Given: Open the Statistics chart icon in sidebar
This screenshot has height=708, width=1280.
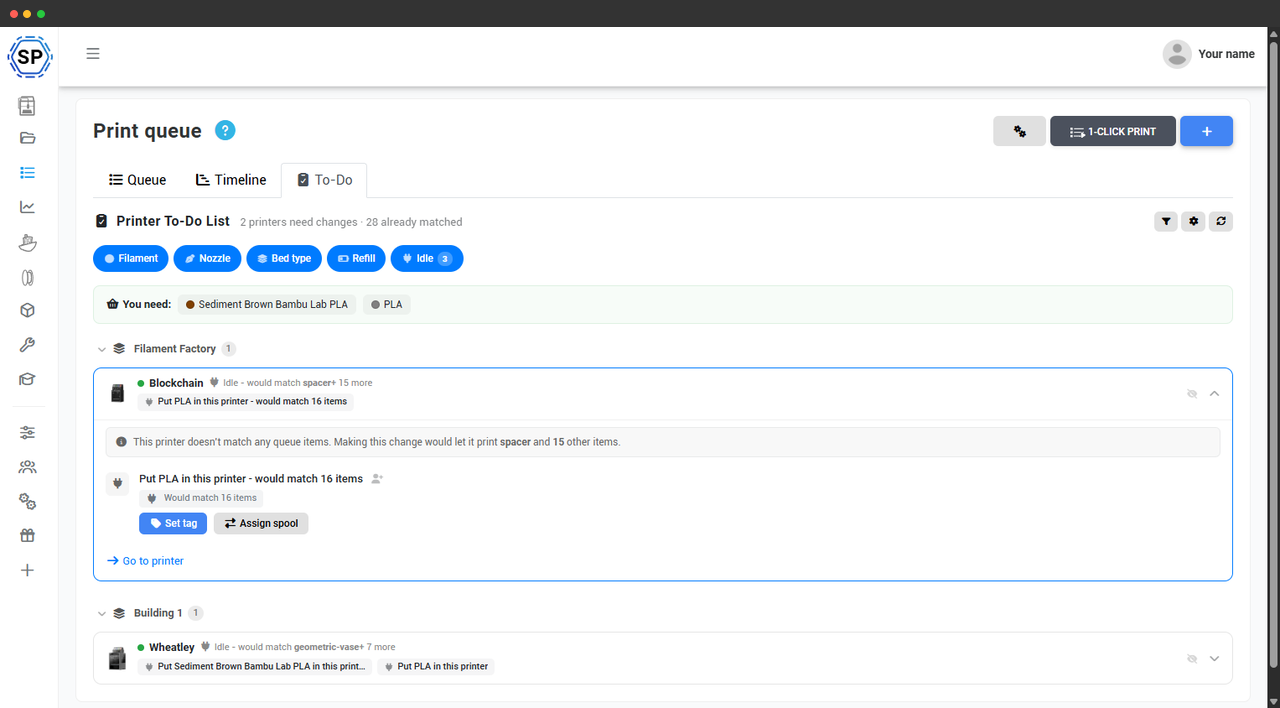Looking at the screenshot, I should [27, 207].
